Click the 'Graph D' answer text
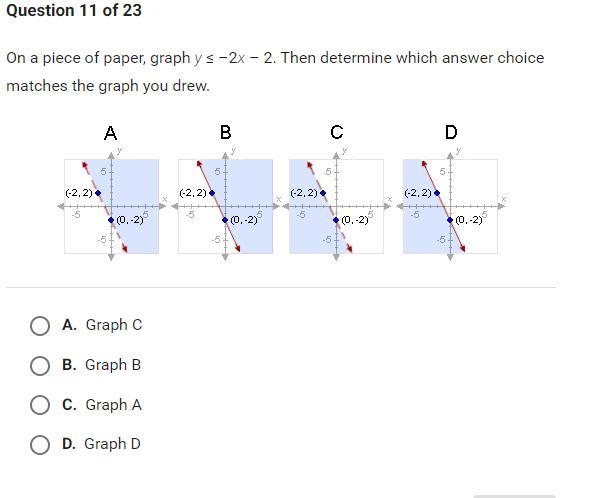This screenshot has height=498, width=598. click(x=113, y=444)
